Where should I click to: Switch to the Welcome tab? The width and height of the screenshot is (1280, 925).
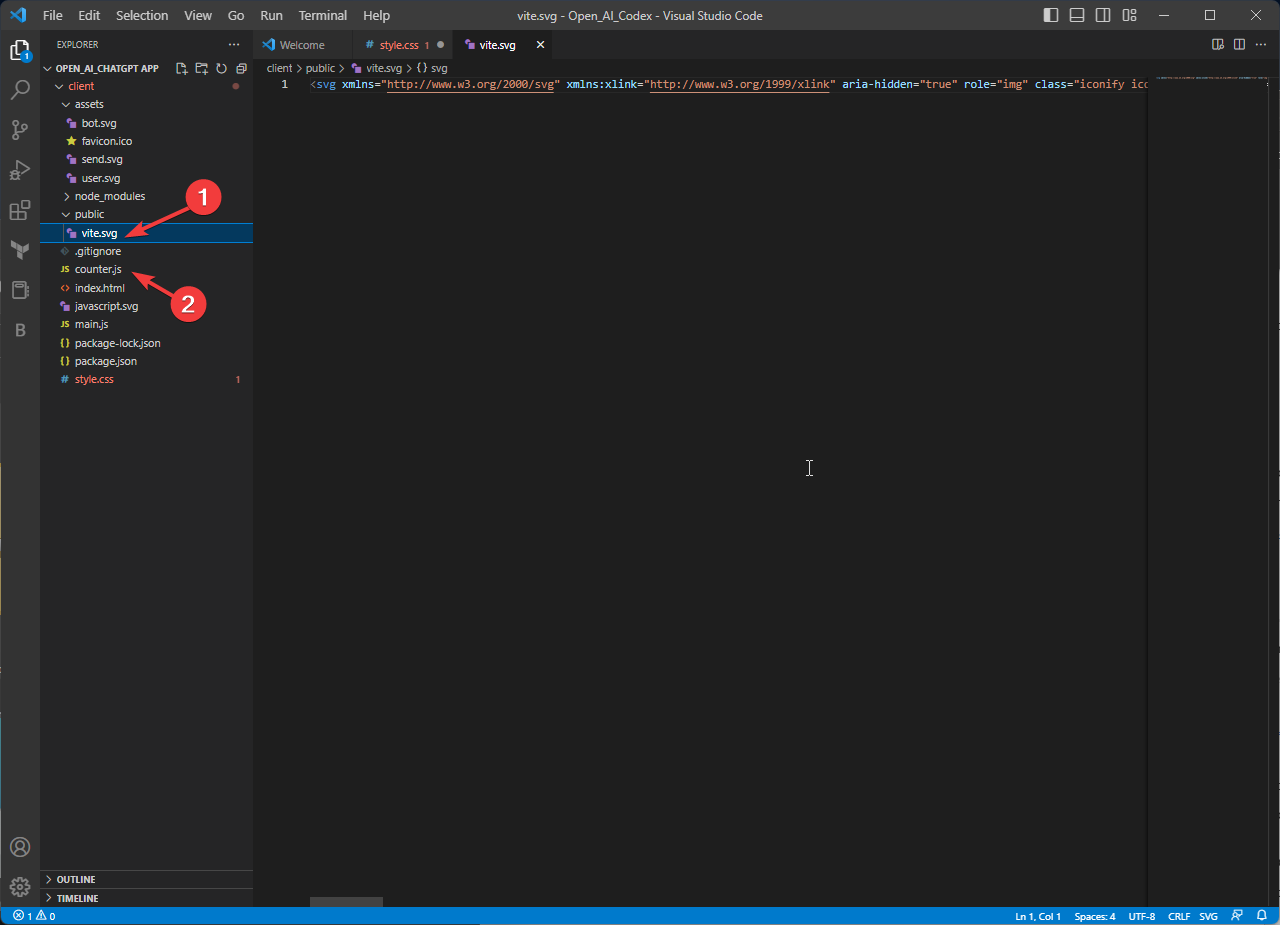click(303, 45)
